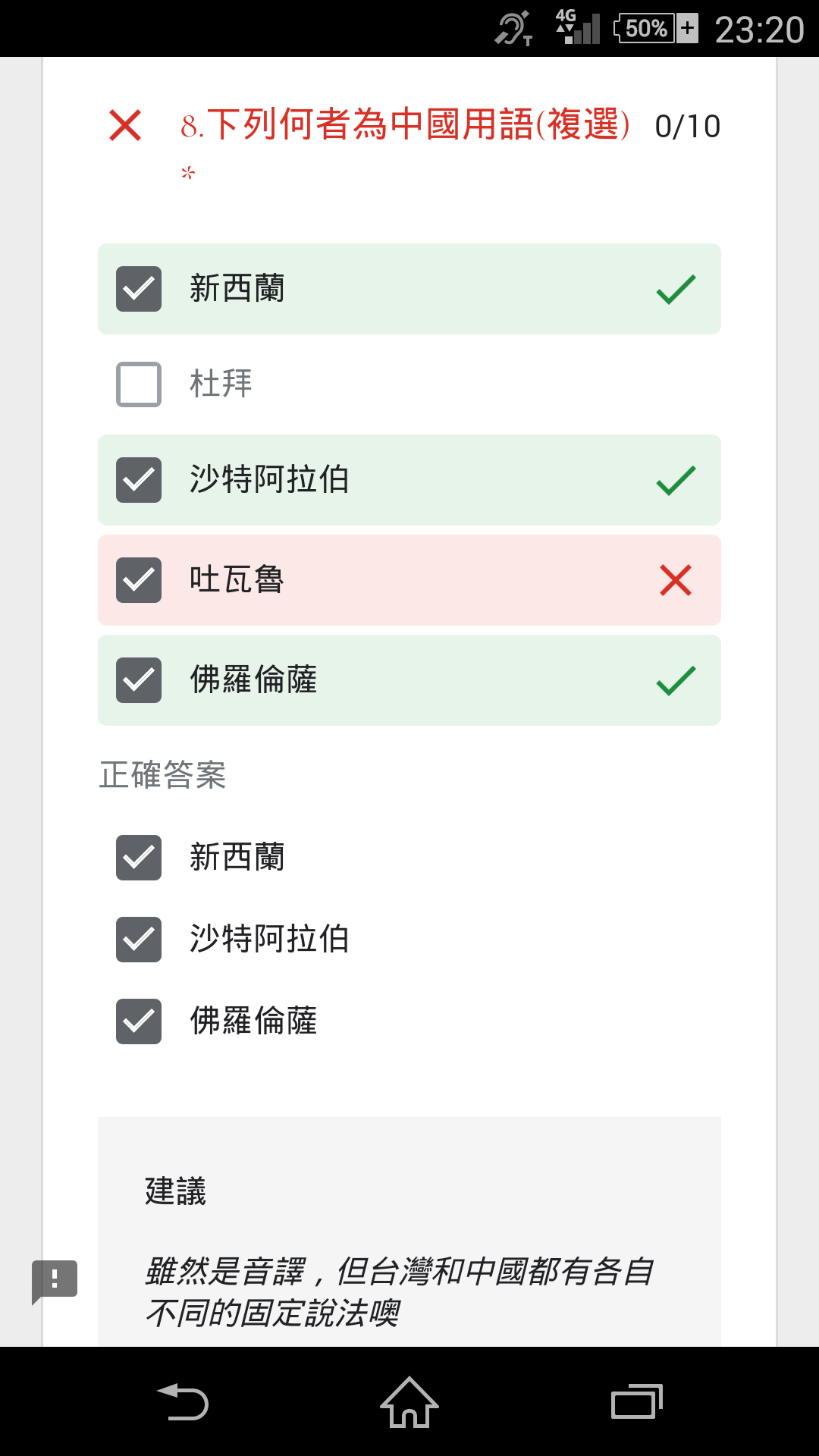Tap the red cross next to 吐瓦魯
This screenshot has height=1456, width=819.
[x=676, y=580]
